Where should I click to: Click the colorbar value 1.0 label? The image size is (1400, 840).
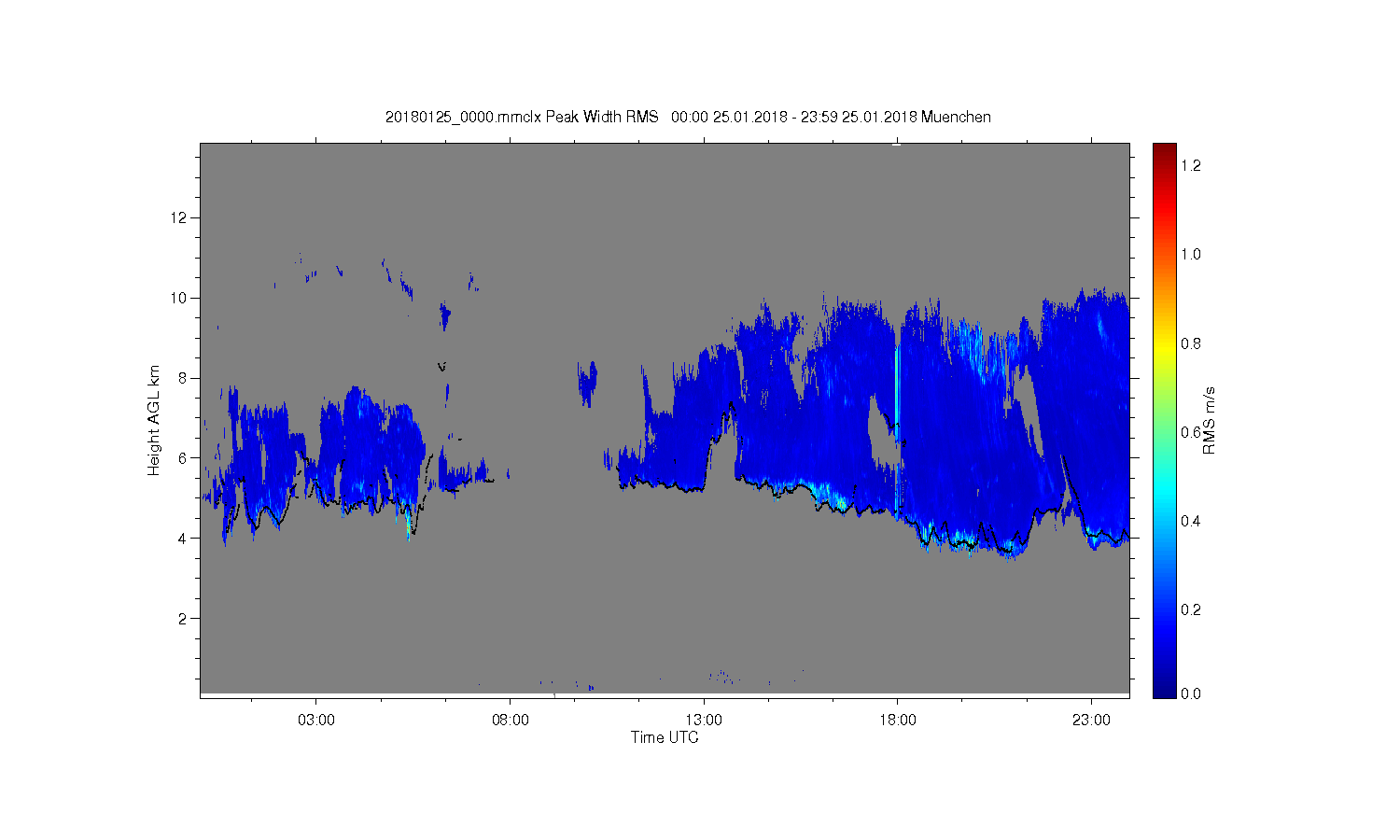1190,254
